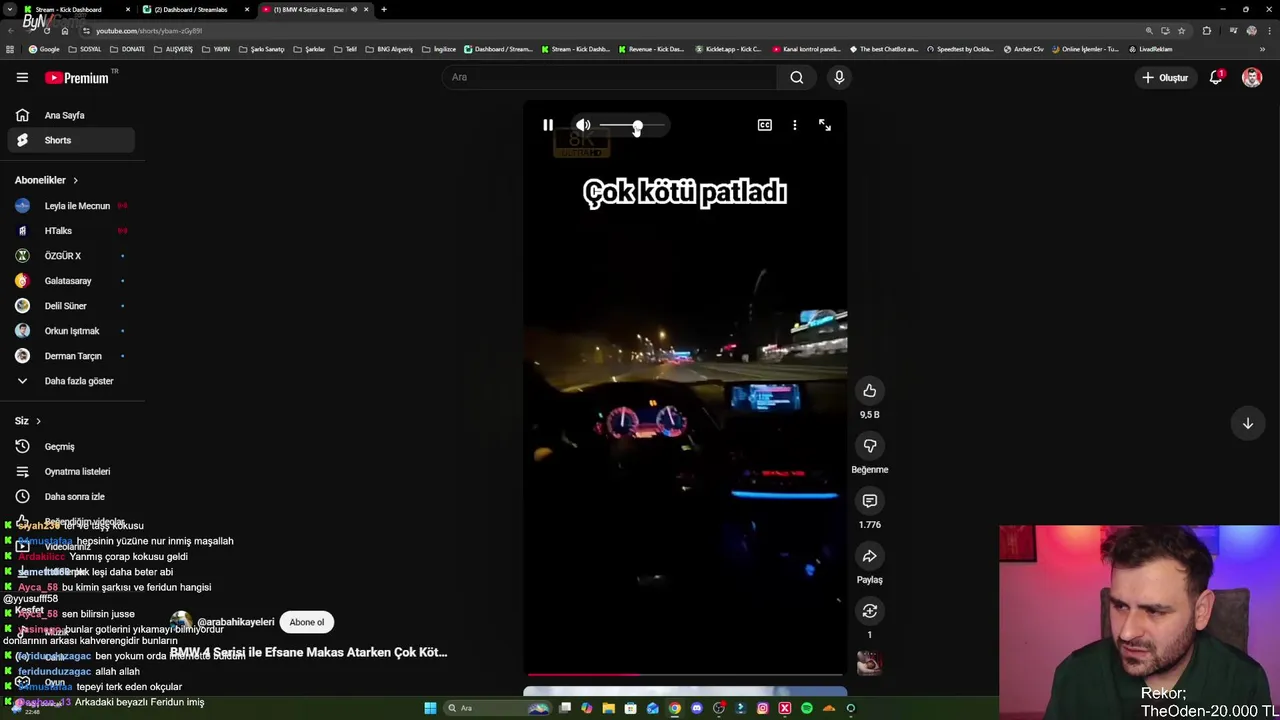Open the tab search dropdown arrow
The width and height of the screenshot is (1280, 720).
[9, 9]
